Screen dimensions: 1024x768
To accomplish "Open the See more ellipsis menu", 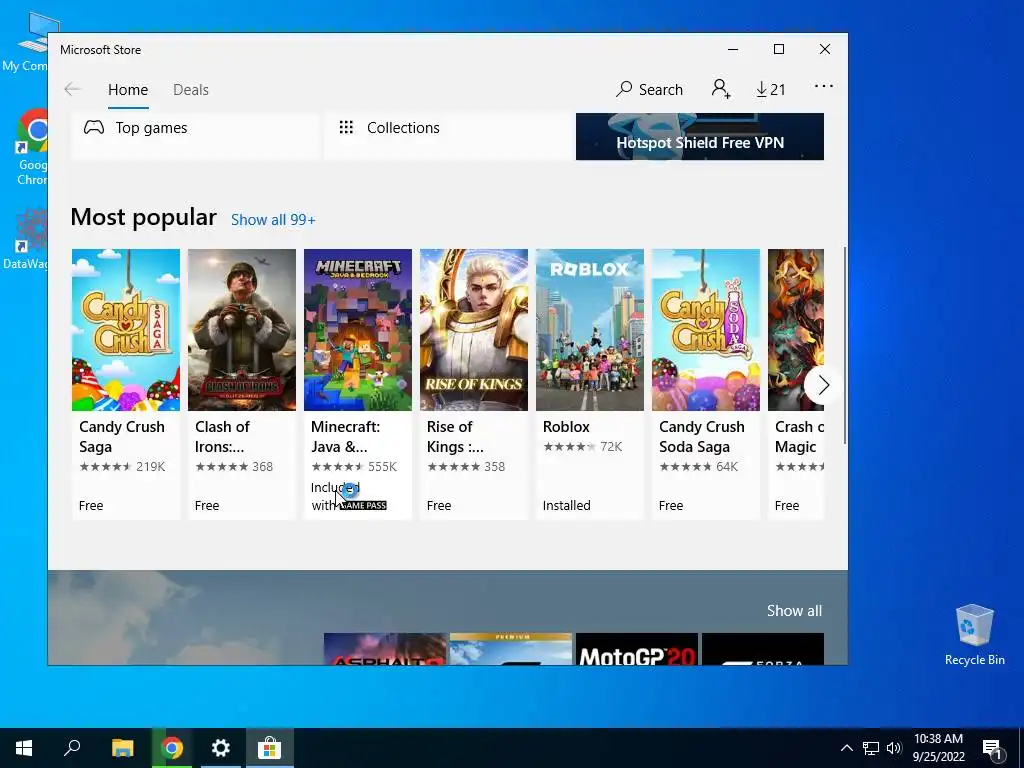I will coord(824,86).
